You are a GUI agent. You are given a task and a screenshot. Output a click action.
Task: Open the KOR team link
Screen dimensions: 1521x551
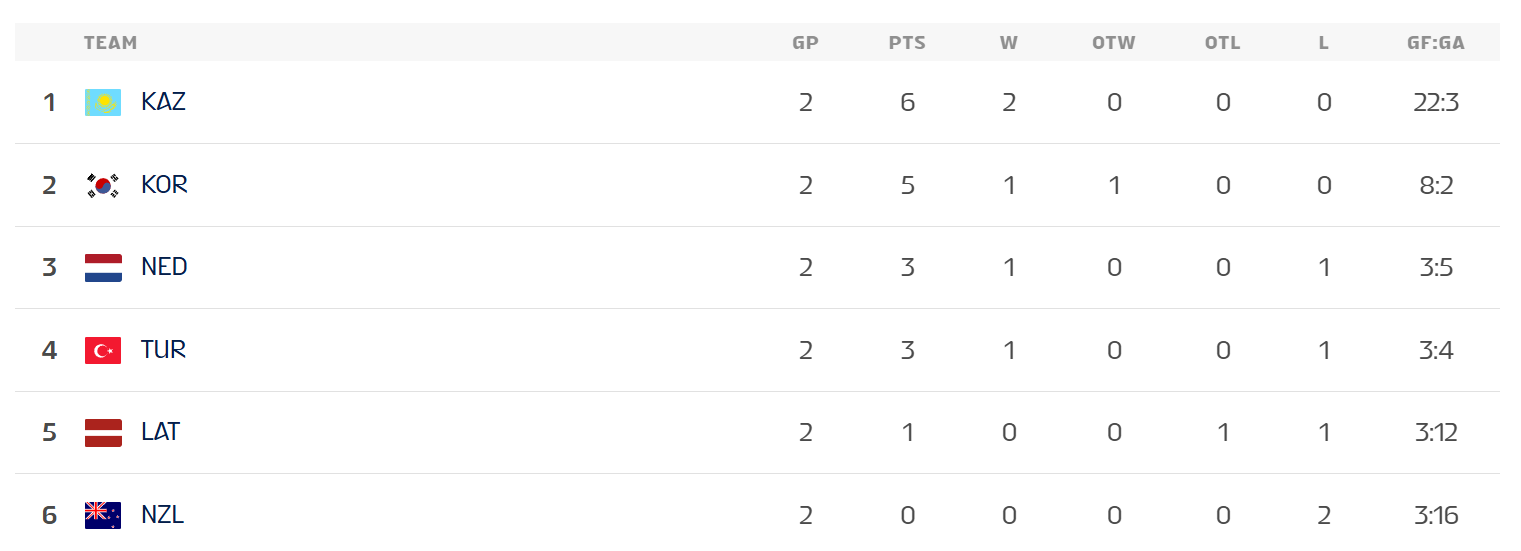click(x=164, y=185)
